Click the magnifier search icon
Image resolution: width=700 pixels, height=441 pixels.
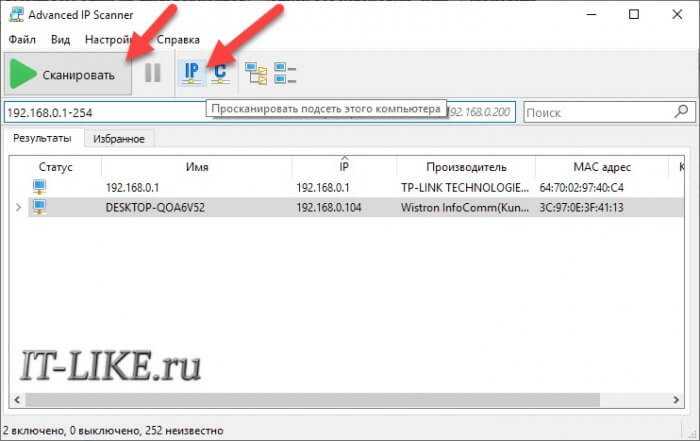click(x=682, y=111)
